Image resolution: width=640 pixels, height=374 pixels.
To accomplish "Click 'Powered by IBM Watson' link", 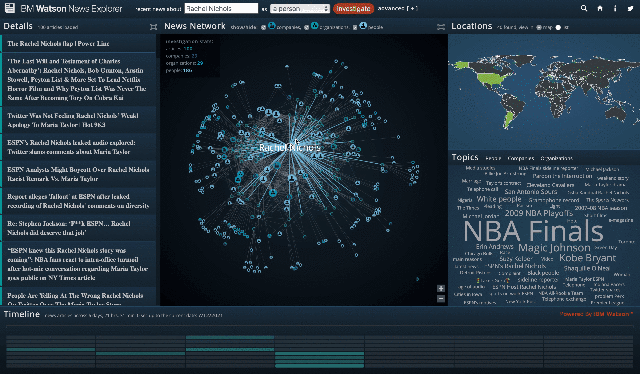I will click(x=596, y=314).
